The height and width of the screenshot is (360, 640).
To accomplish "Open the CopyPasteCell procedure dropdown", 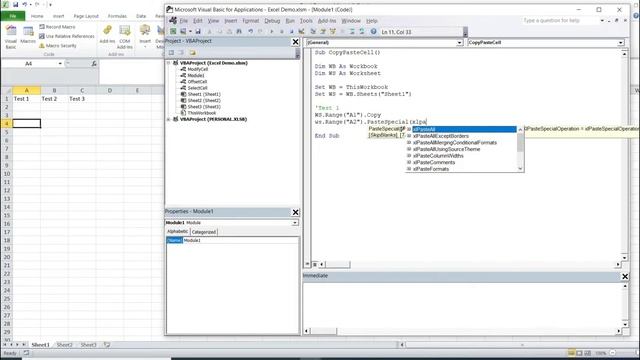I will pos(620,42).
